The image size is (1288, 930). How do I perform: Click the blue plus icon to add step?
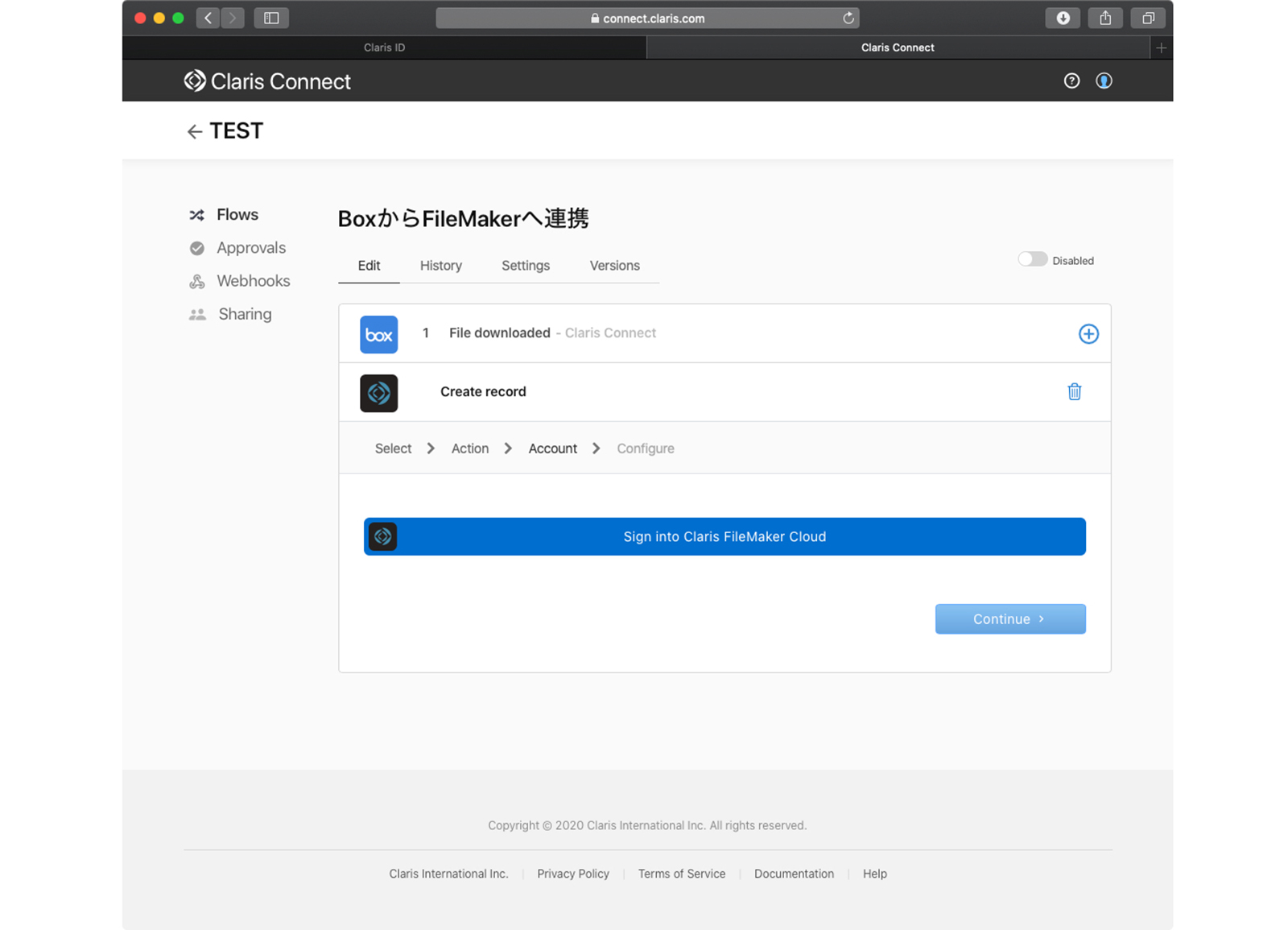[1088, 334]
